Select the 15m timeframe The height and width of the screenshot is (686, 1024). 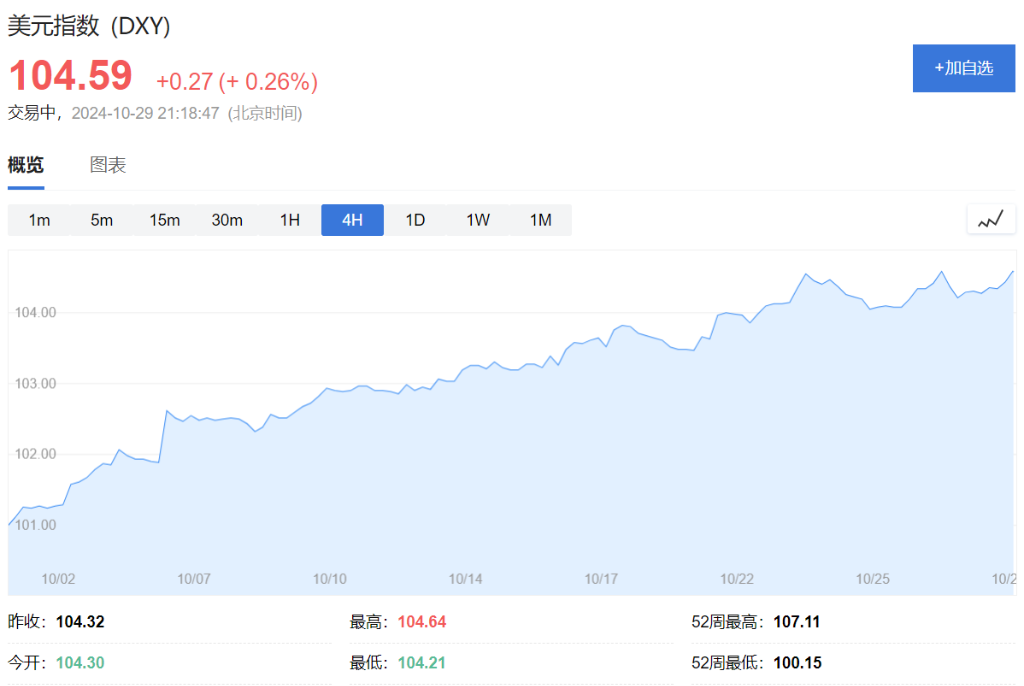pyautogui.click(x=165, y=220)
